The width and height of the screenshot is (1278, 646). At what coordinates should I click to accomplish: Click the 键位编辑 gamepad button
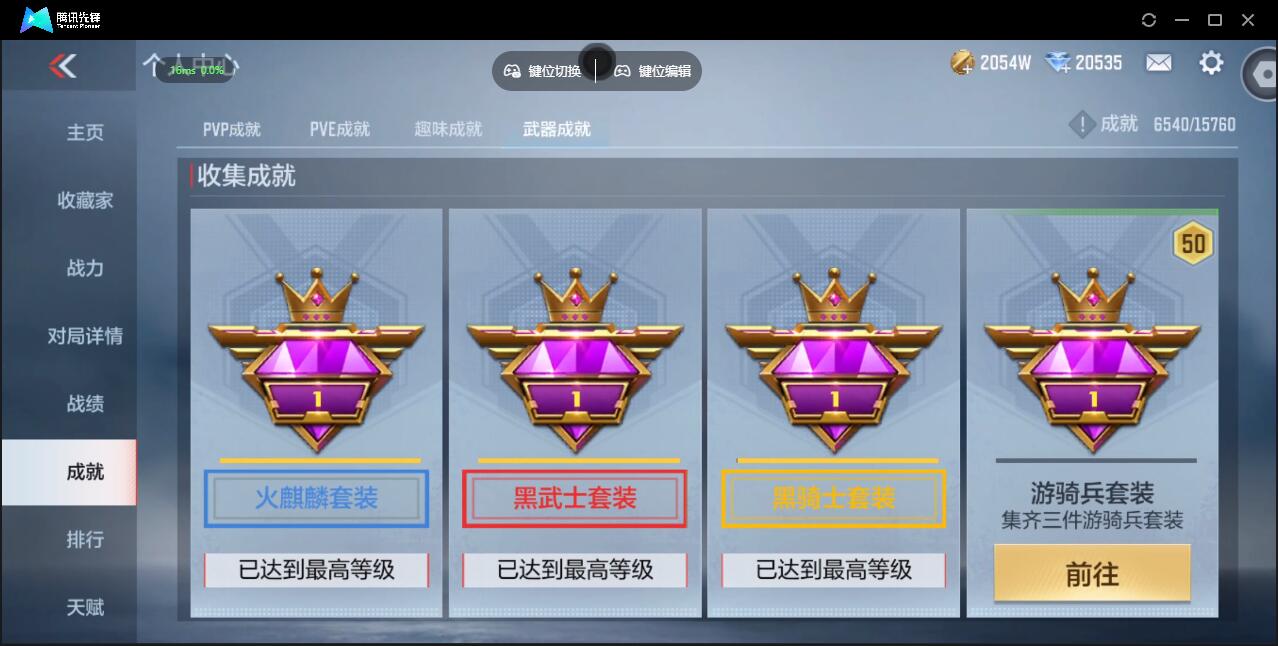652,71
